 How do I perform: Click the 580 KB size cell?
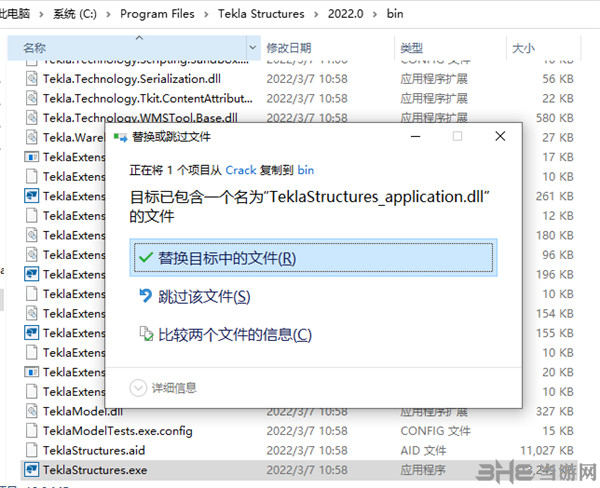(x=555, y=118)
